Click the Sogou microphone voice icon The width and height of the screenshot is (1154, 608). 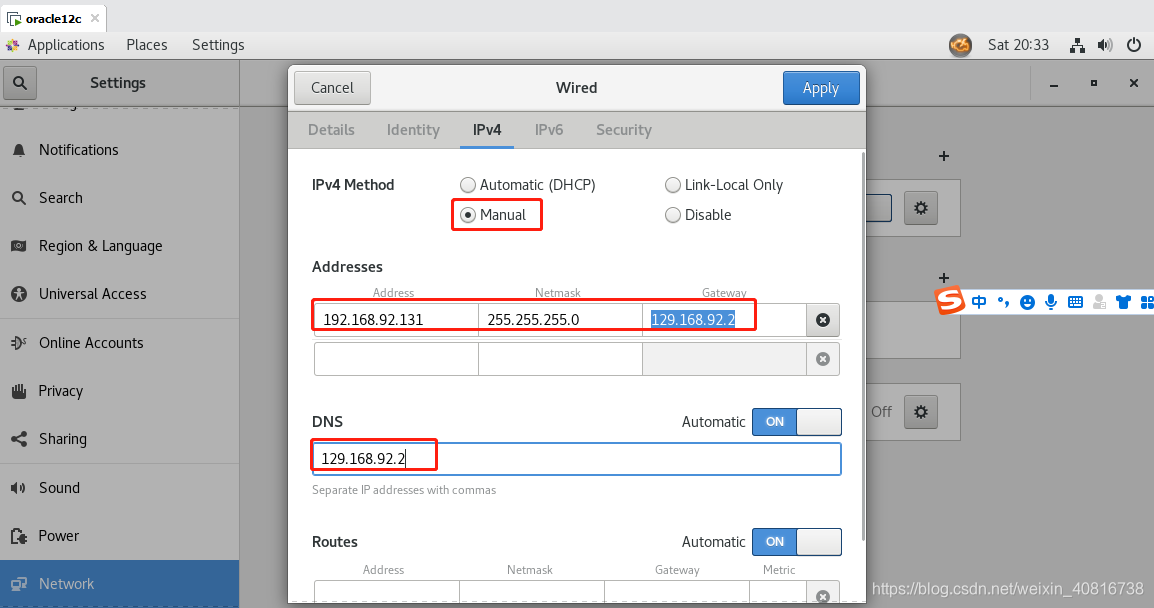[1051, 302]
